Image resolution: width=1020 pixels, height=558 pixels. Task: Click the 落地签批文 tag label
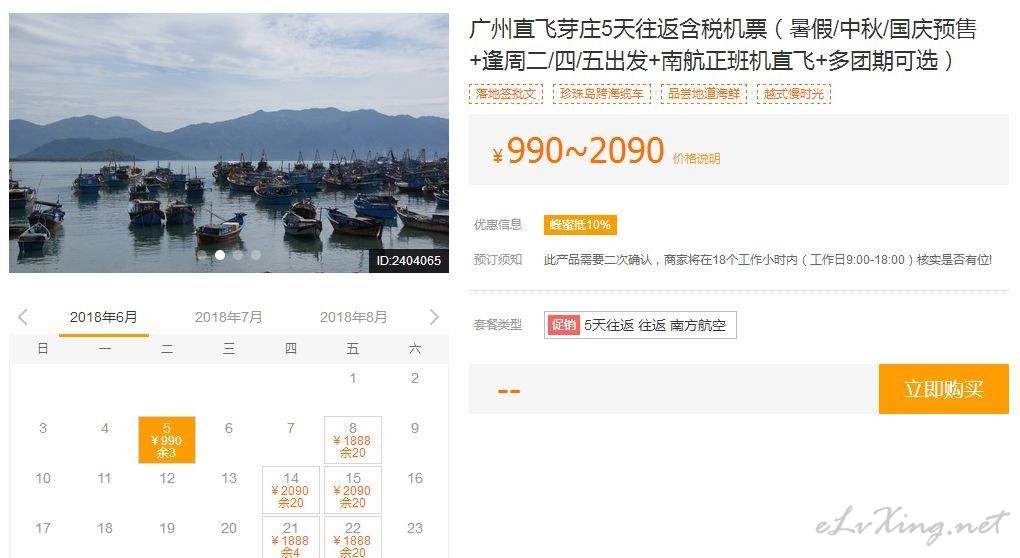(x=505, y=94)
